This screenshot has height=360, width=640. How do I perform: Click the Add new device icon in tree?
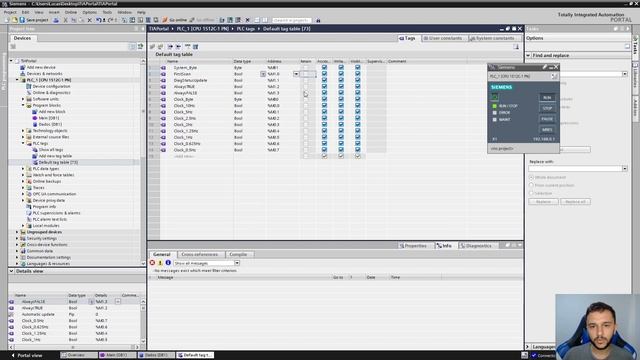pos(23,67)
